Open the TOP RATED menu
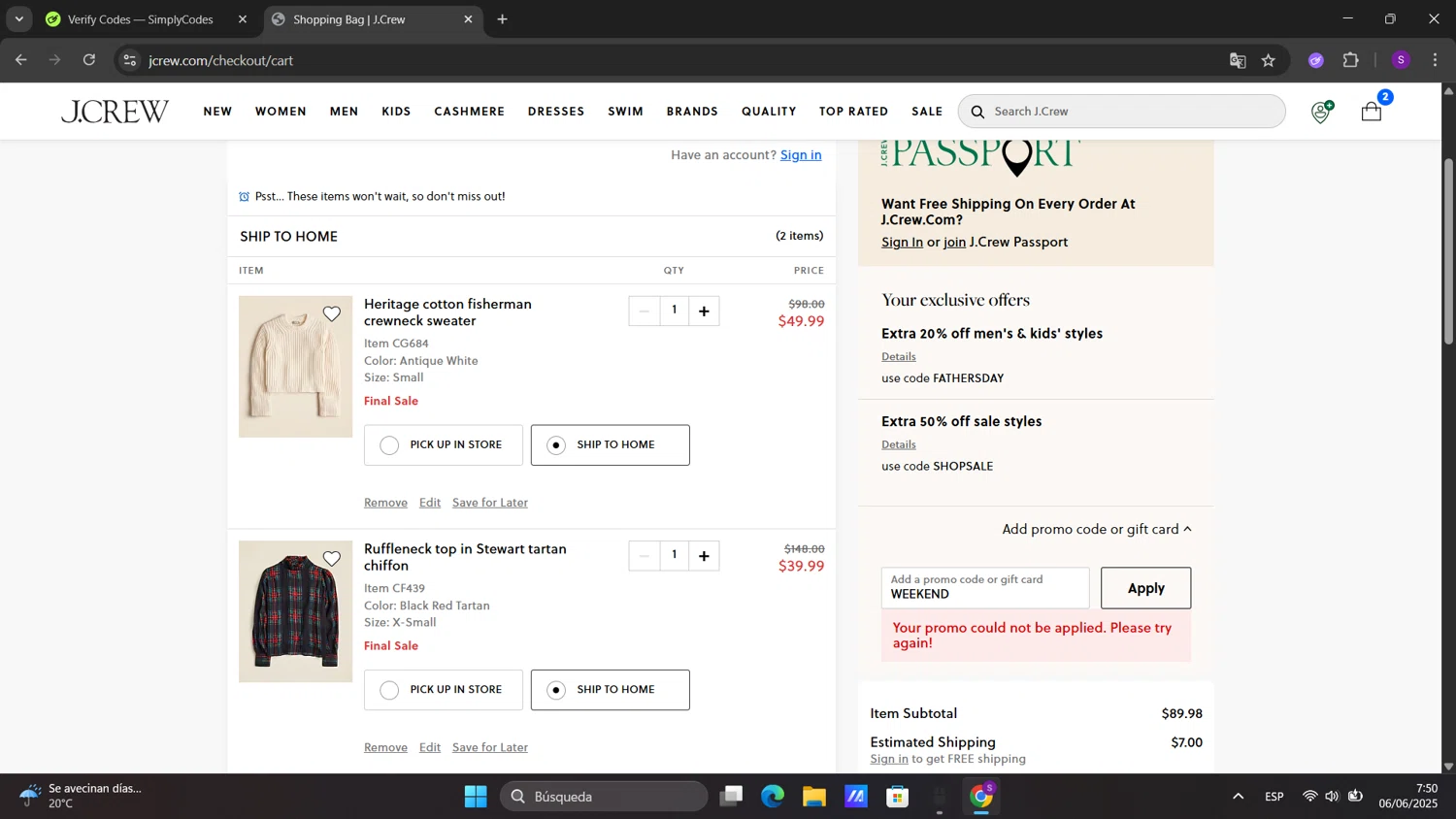The width and height of the screenshot is (1456, 819). 853,112
